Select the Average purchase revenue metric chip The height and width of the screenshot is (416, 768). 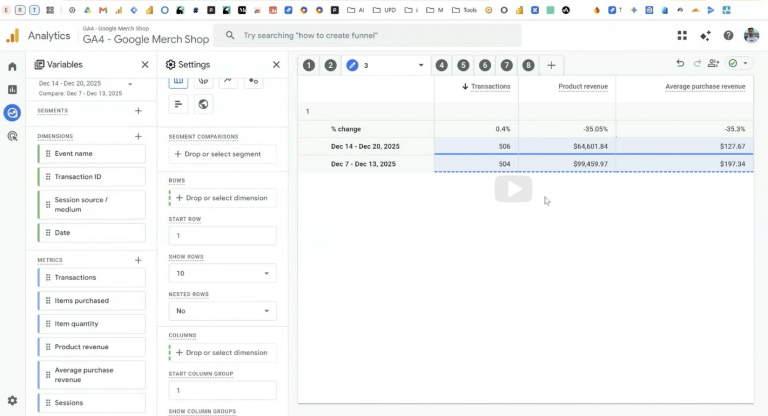[x=92, y=375]
